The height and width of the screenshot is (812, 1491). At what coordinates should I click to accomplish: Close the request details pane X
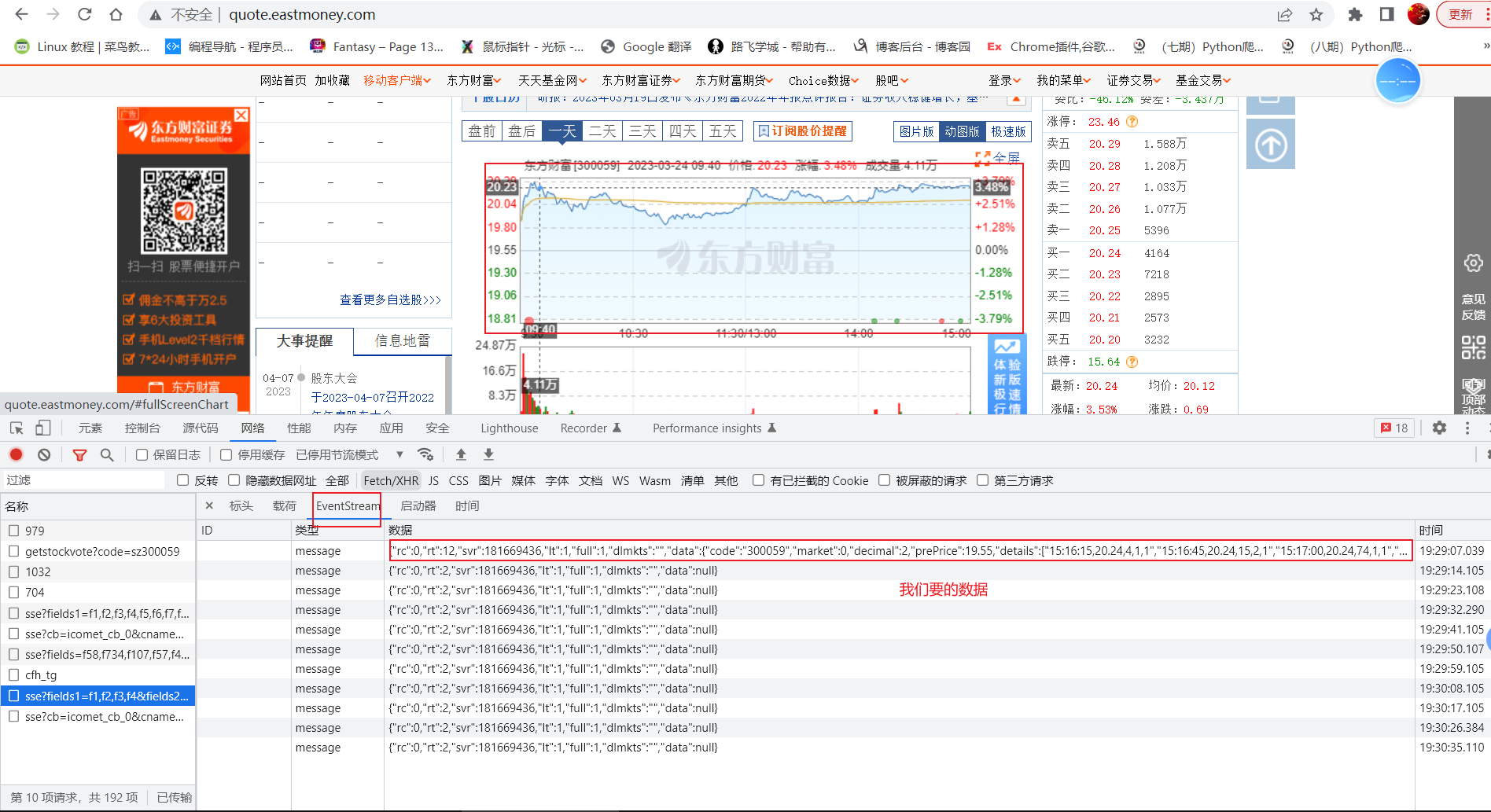point(209,505)
